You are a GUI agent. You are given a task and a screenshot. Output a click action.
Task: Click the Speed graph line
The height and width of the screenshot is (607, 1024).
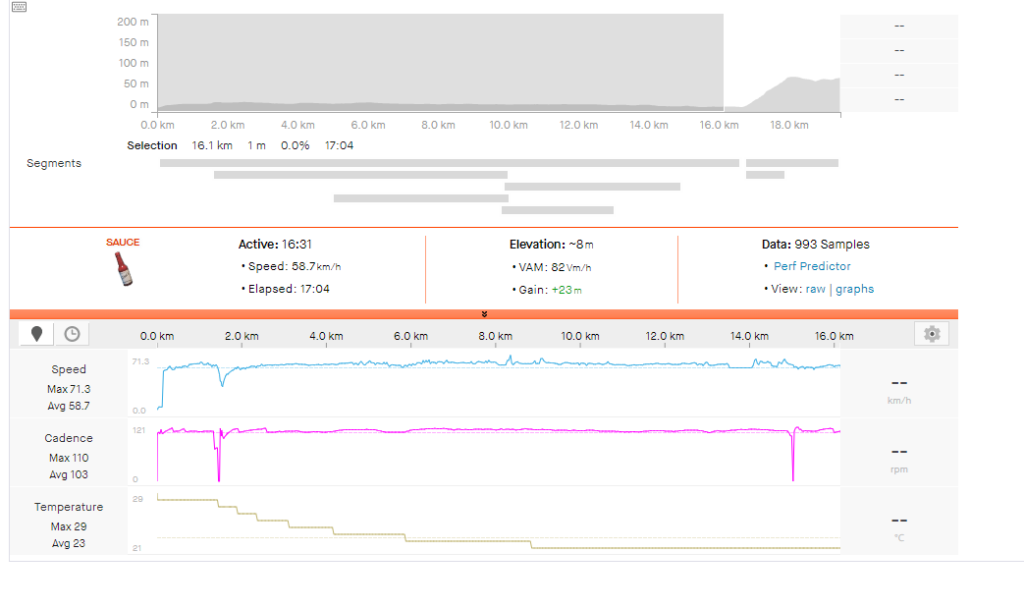457,363
